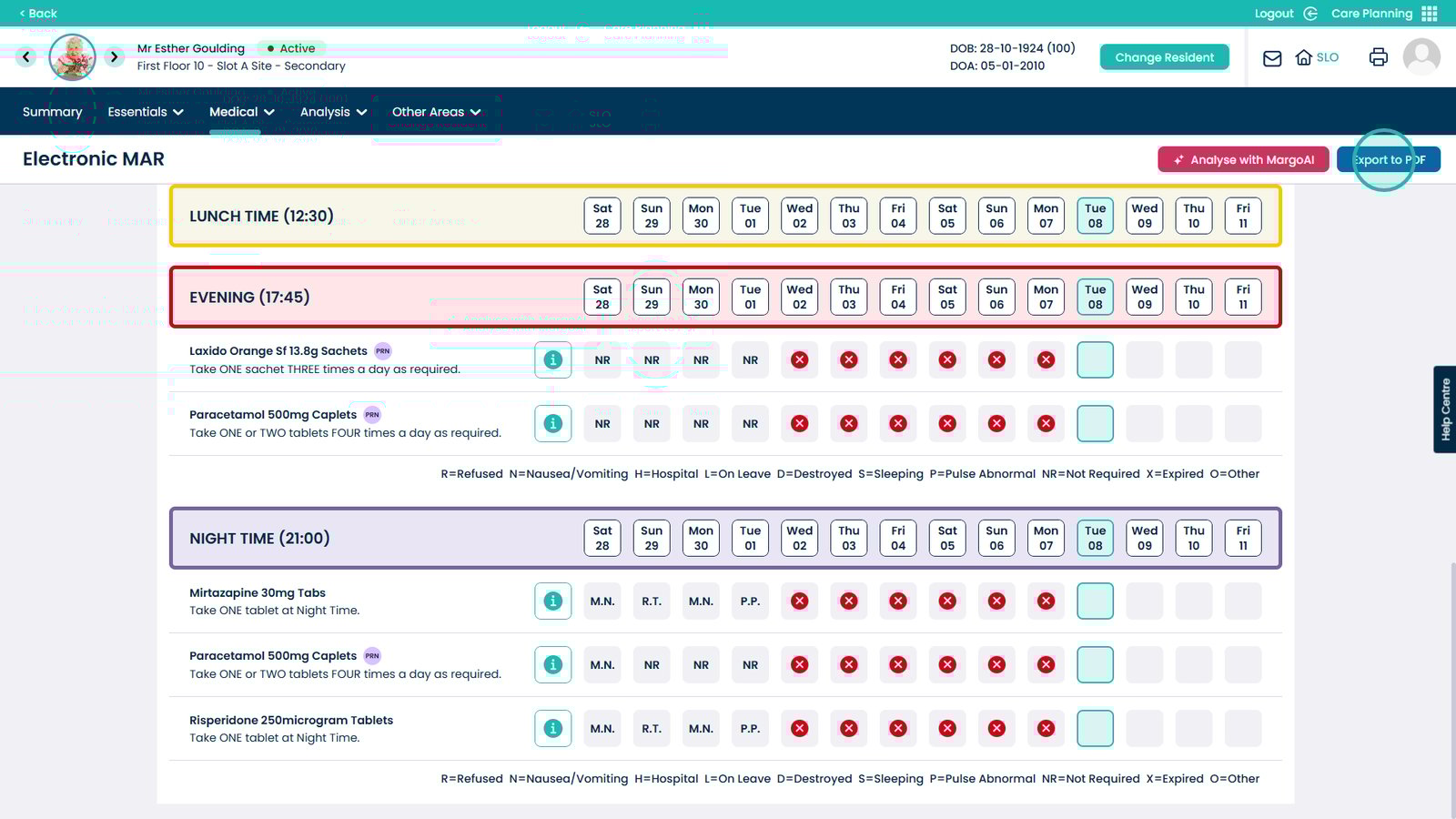Click the Change Resident button

click(x=1164, y=57)
